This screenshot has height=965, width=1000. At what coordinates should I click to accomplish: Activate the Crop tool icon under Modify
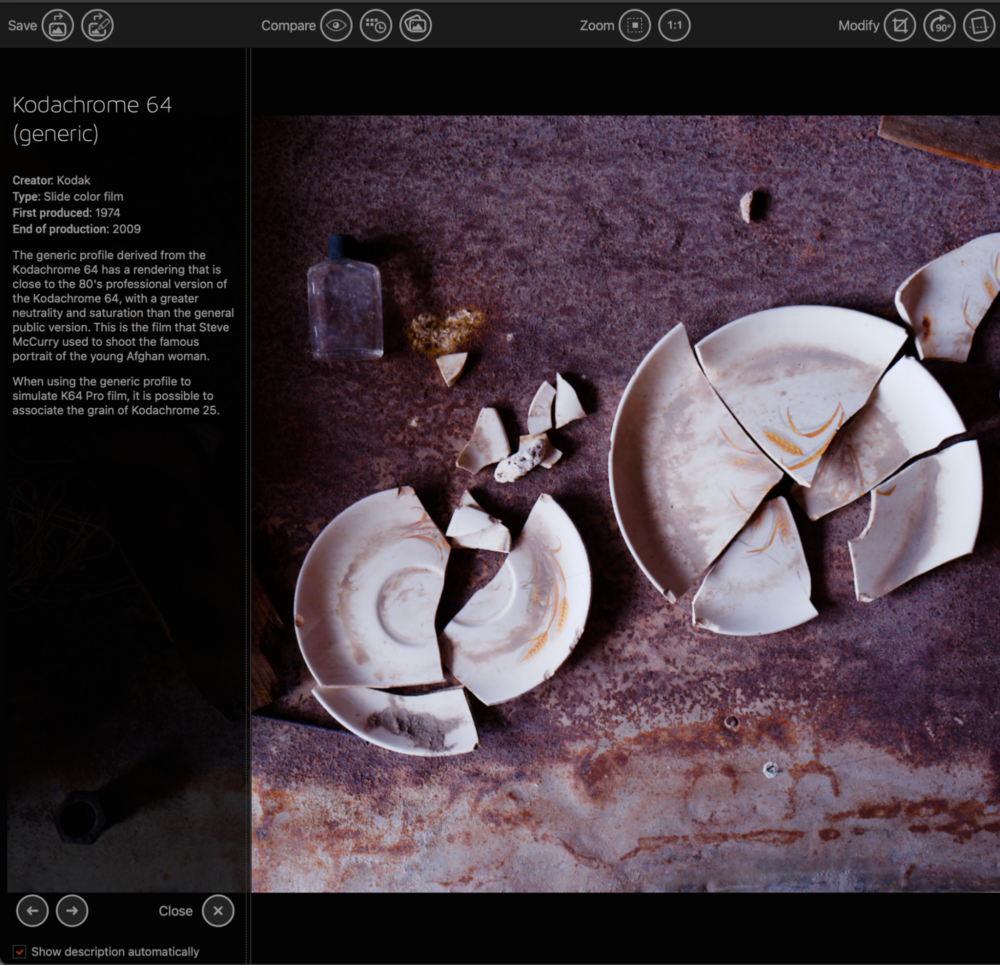tap(899, 25)
